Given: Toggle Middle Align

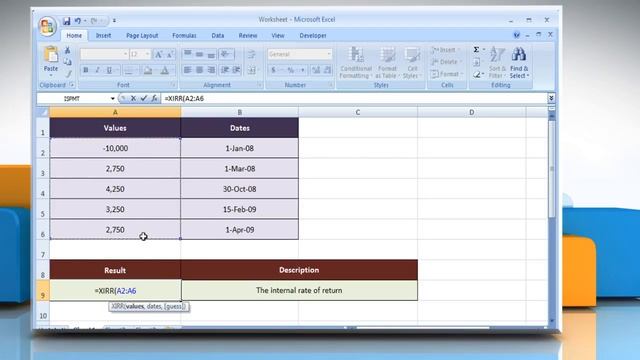Looking at the screenshot, I should pos(199,54).
